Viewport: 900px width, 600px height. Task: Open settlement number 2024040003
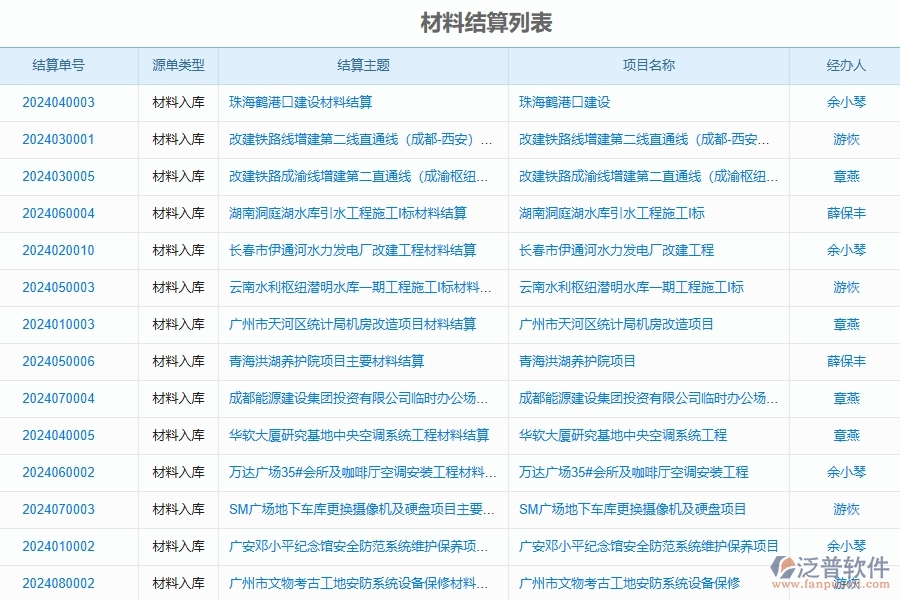pos(57,102)
